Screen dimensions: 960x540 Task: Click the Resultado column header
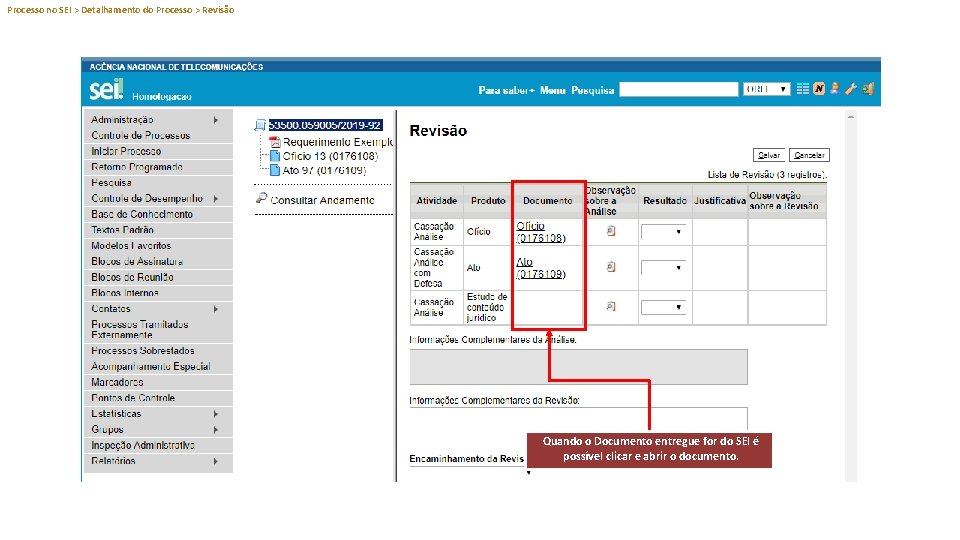[x=664, y=201]
